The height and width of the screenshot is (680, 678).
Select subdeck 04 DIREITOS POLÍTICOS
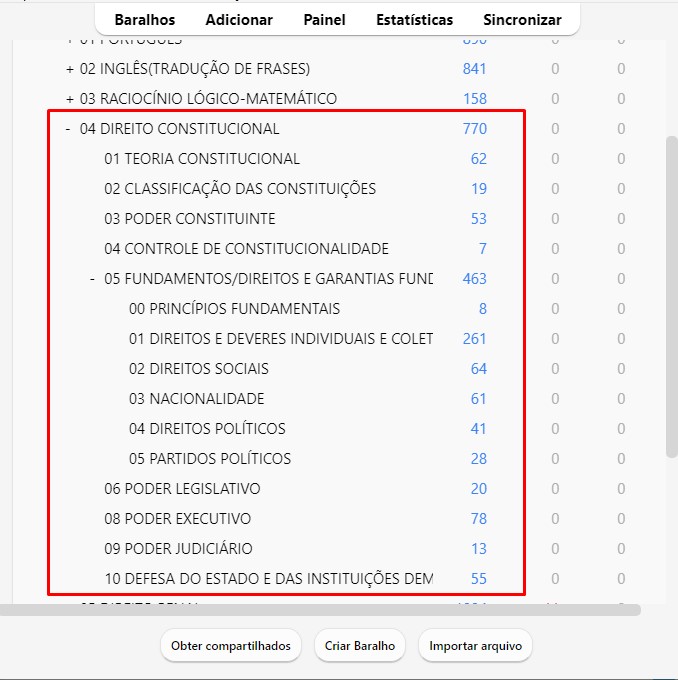(207, 428)
